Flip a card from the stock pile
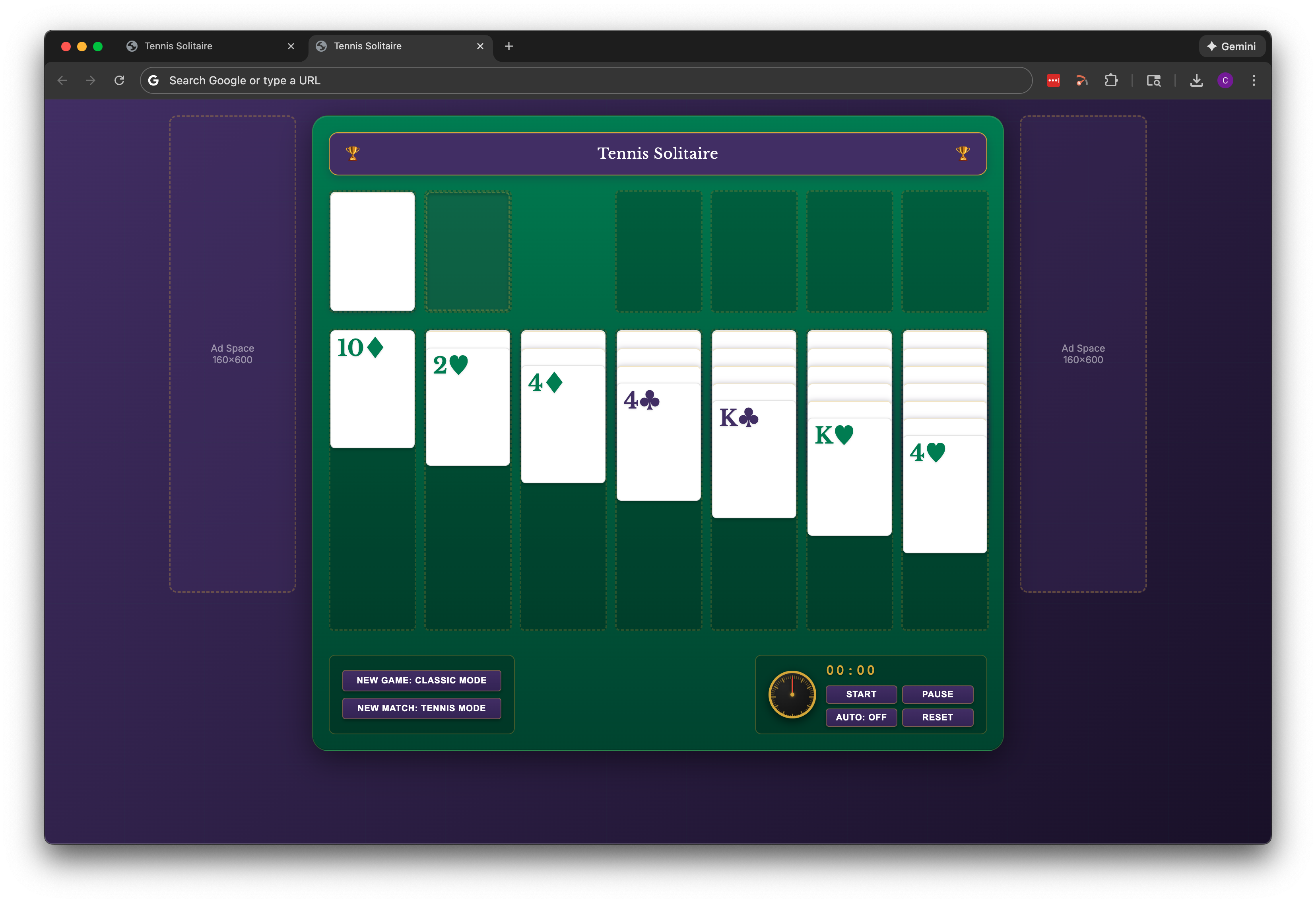 [x=372, y=251]
